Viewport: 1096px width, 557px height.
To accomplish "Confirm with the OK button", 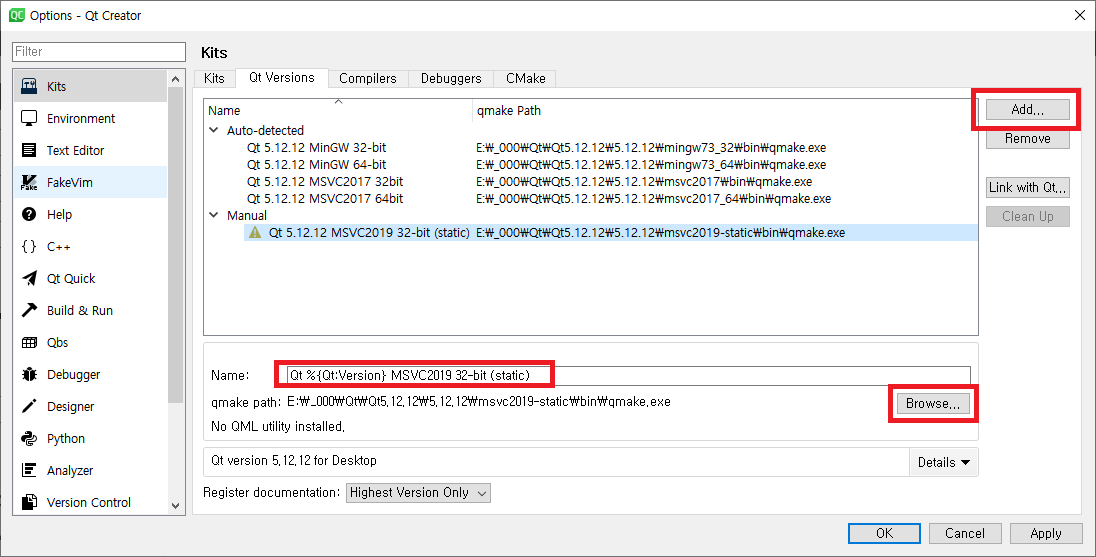I will (x=884, y=533).
